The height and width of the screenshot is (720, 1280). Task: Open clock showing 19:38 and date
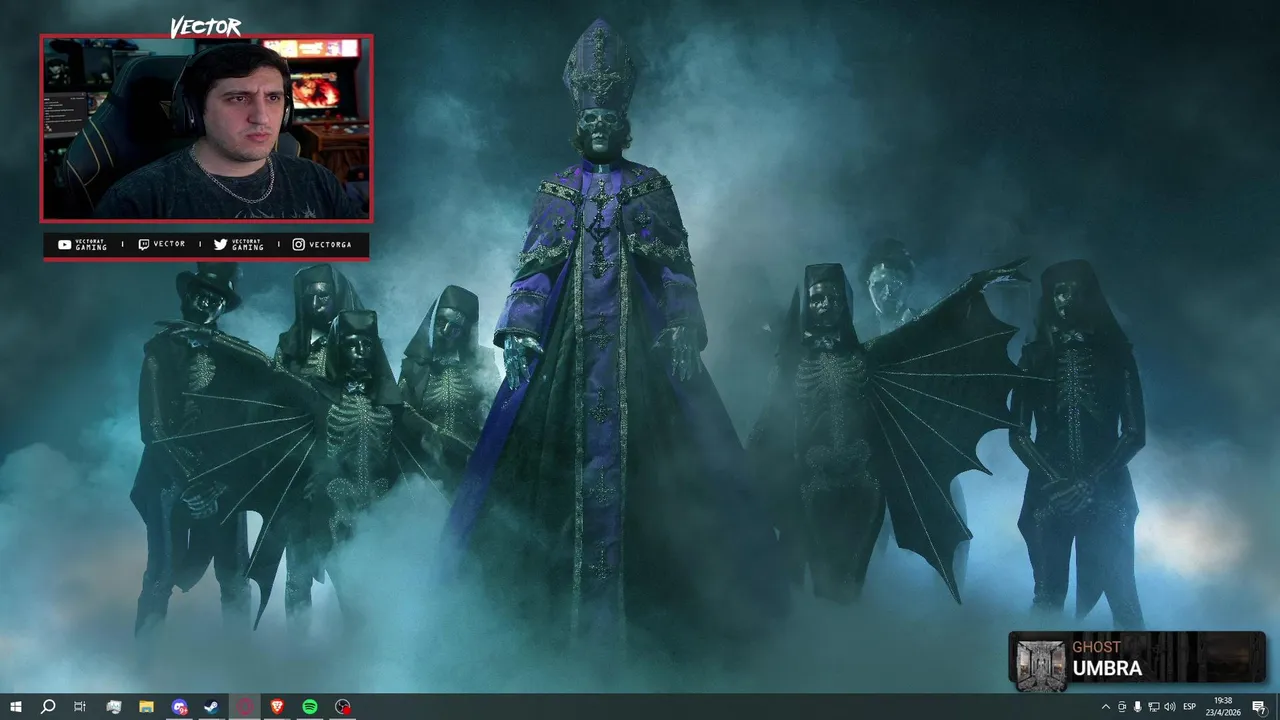(x=1222, y=707)
